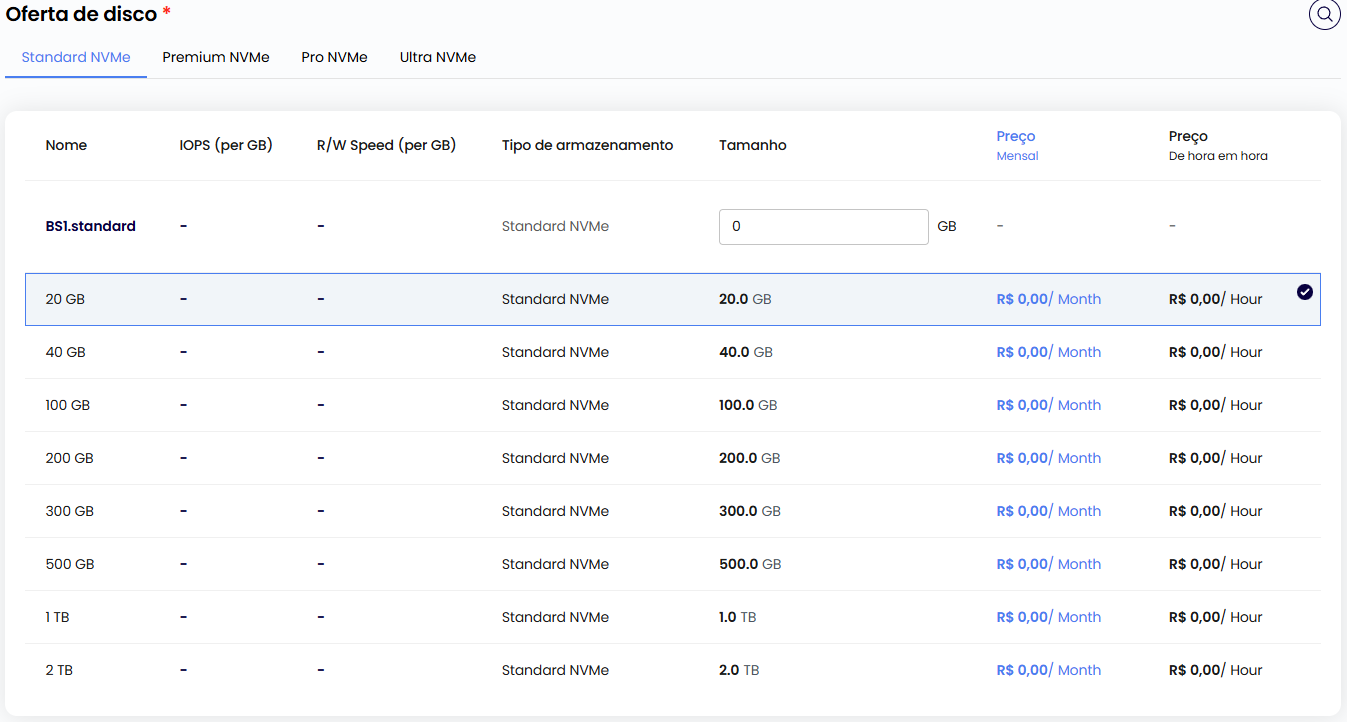Choose the 2 TB disk offer
Screen dimensions: 1347x722
click(x=673, y=670)
